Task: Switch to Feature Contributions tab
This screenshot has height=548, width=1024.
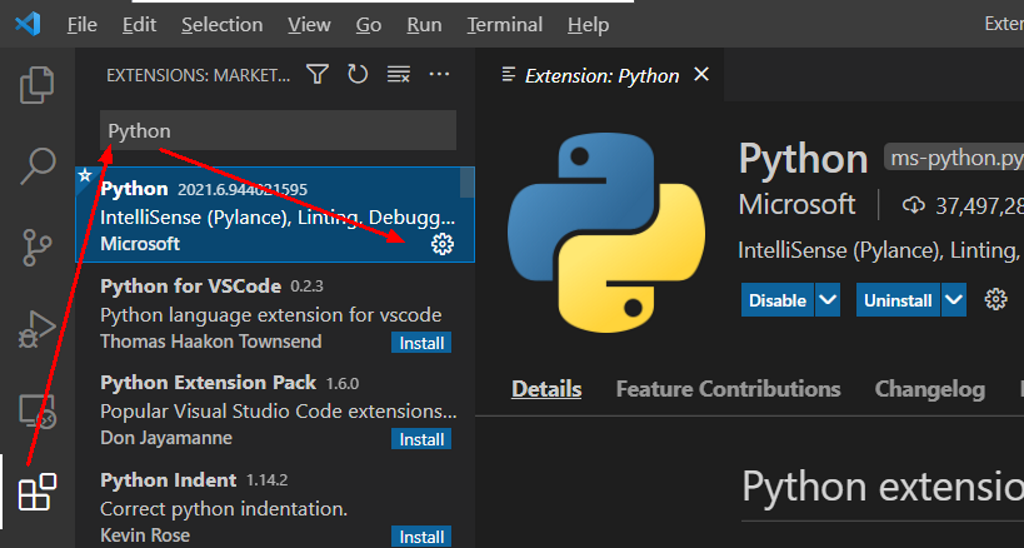Action: click(x=727, y=389)
